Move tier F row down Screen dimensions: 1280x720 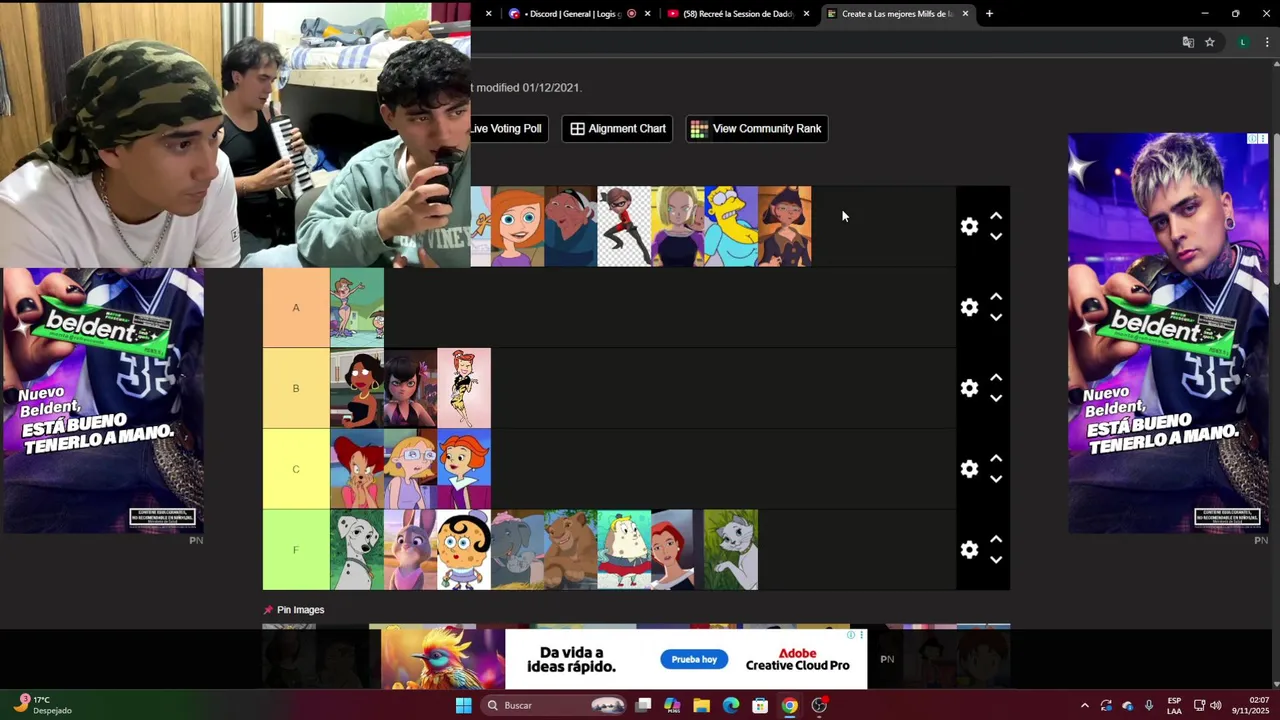coord(996,560)
